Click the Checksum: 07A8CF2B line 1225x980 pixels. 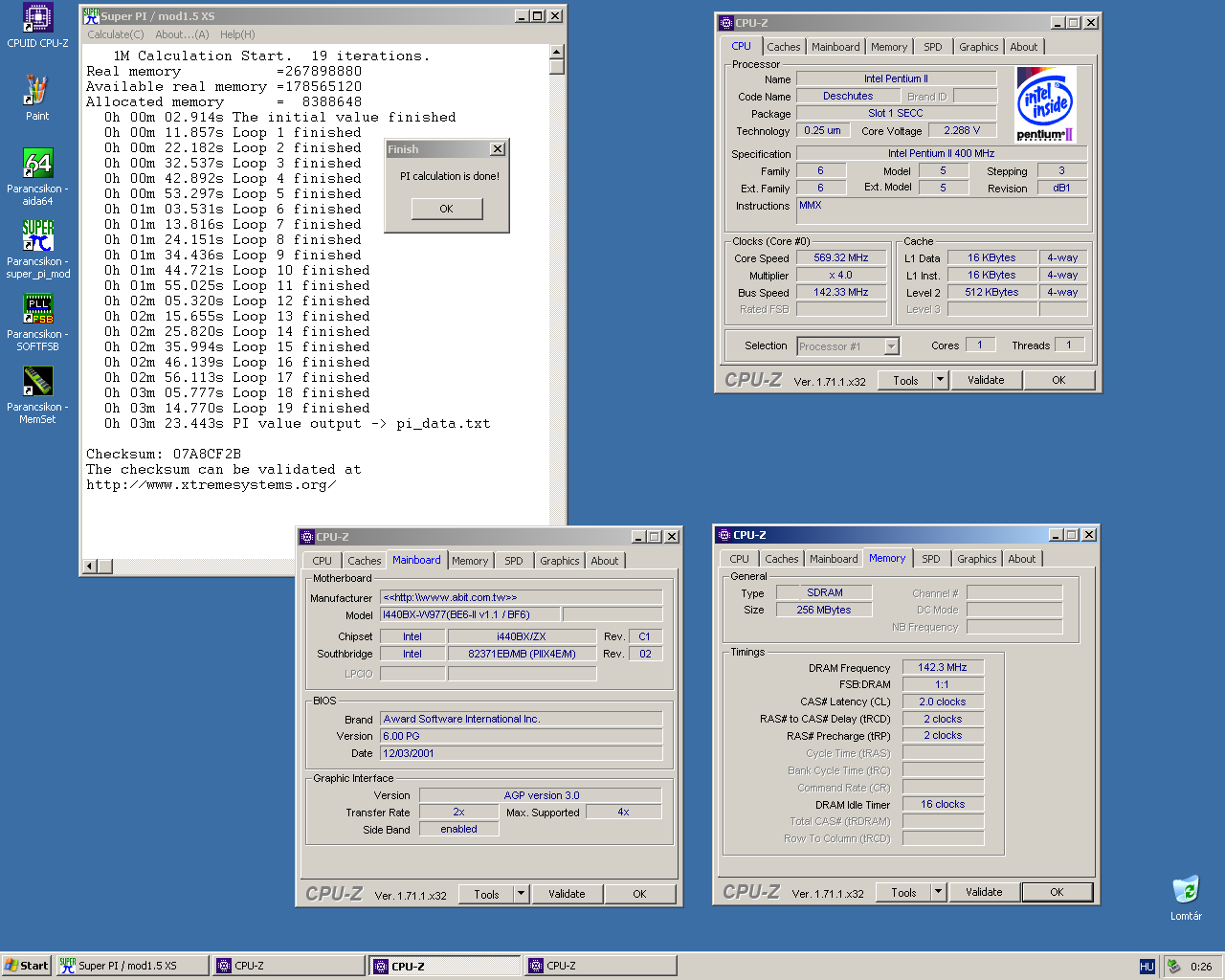(164, 455)
